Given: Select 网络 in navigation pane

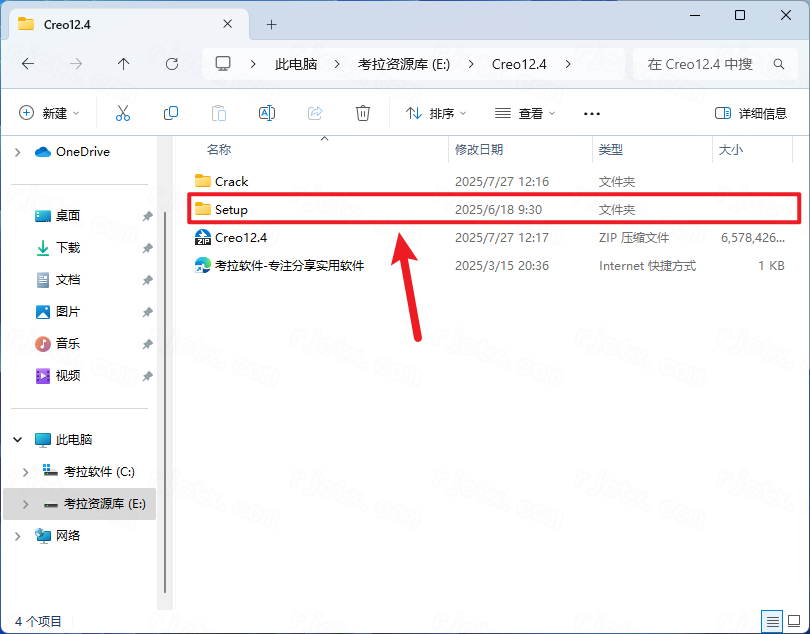Looking at the screenshot, I should click(x=68, y=536).
